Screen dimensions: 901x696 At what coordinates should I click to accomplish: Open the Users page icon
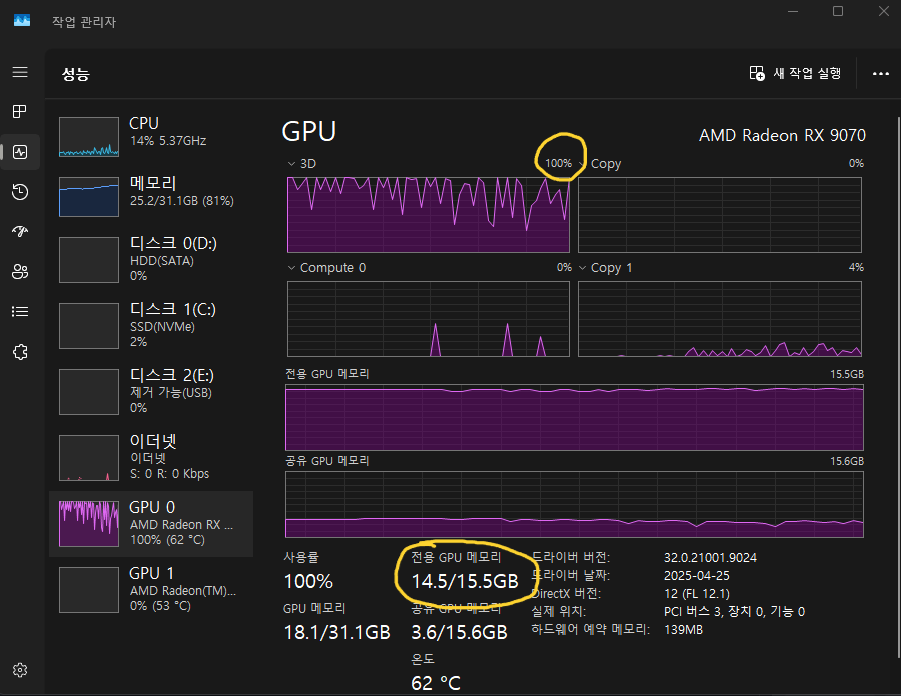(20, 271)
